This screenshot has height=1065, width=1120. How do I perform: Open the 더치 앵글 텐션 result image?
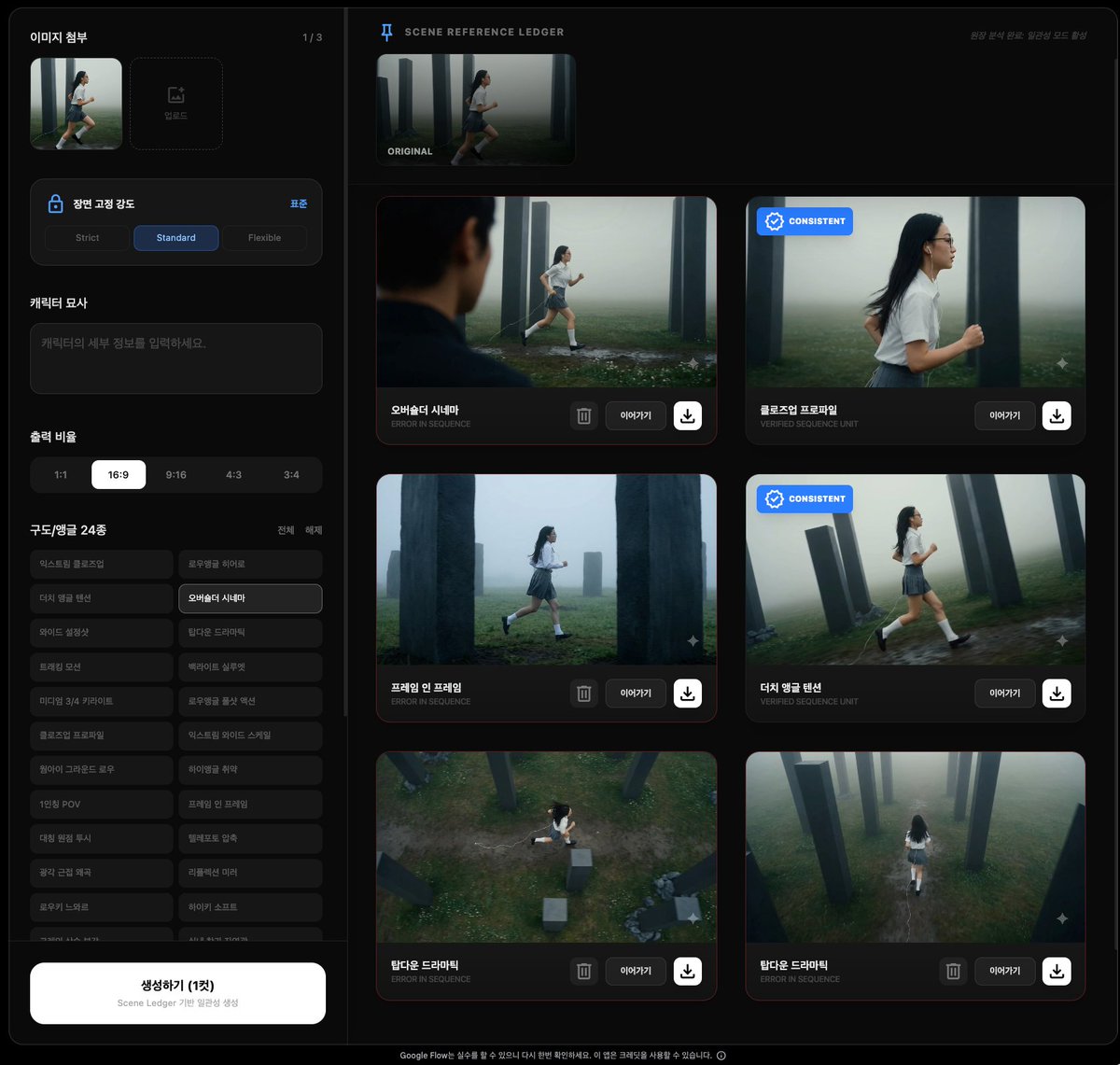click(x=916, y=569)
